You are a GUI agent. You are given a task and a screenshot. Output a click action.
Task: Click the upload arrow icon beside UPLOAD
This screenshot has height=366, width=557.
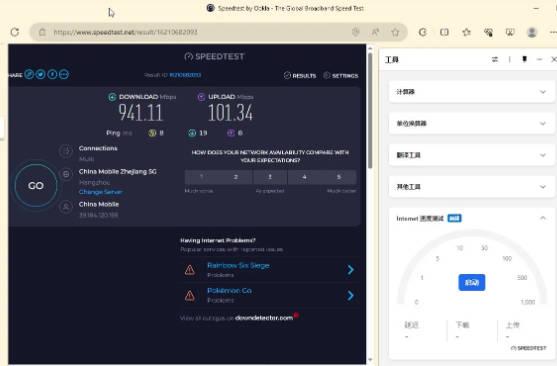(201, 97)
